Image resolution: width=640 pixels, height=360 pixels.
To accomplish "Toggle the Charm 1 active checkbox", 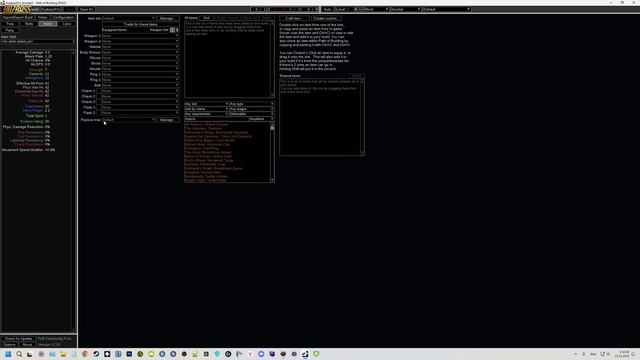I will tap(98, 91).
